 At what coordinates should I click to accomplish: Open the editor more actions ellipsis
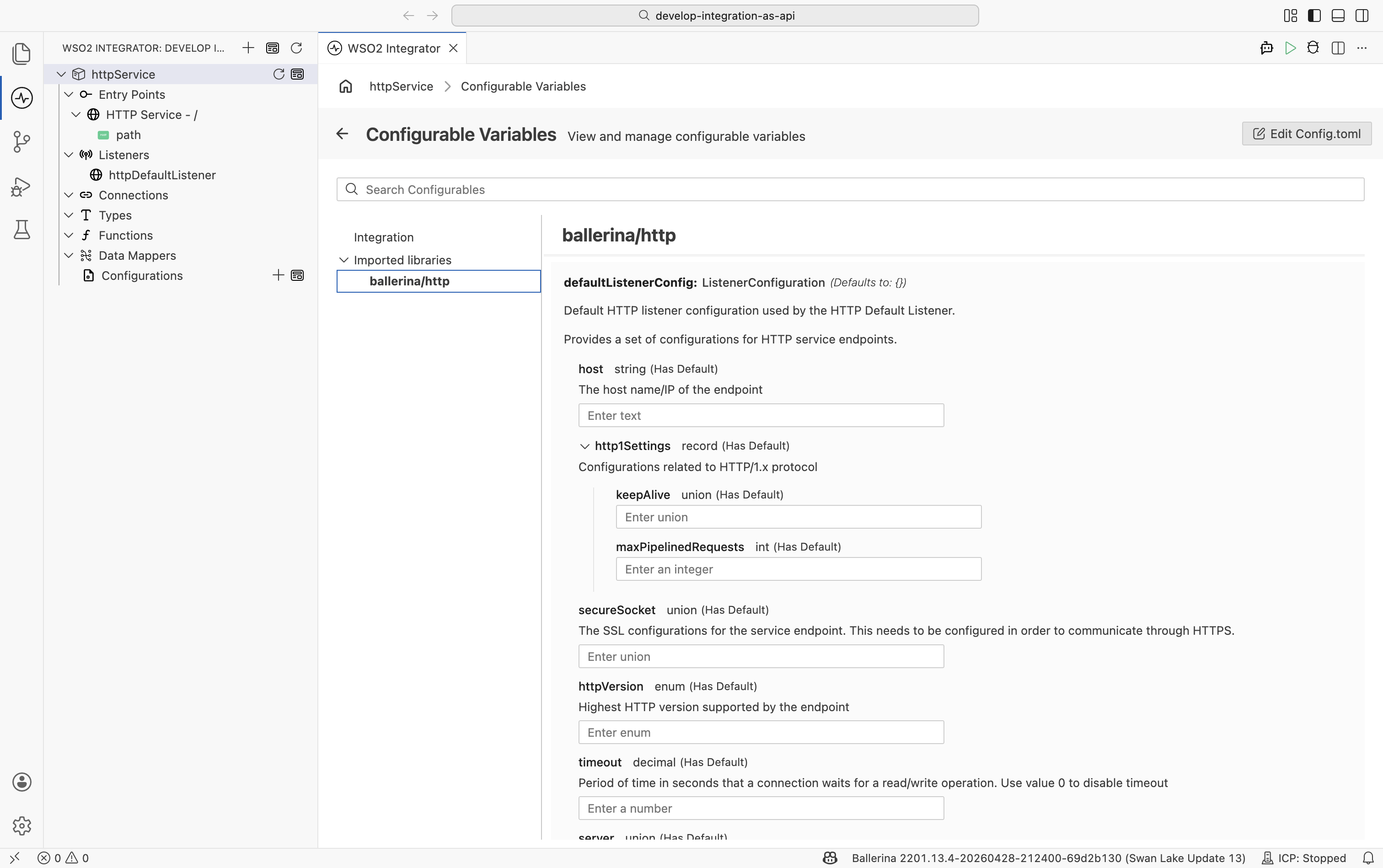[1362, 48]
